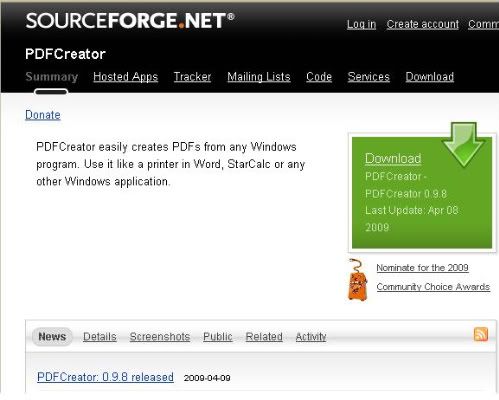Click the SourceForge.net logo
The height and width of the screenshot is (400, 499).
(x=130, y=21)
